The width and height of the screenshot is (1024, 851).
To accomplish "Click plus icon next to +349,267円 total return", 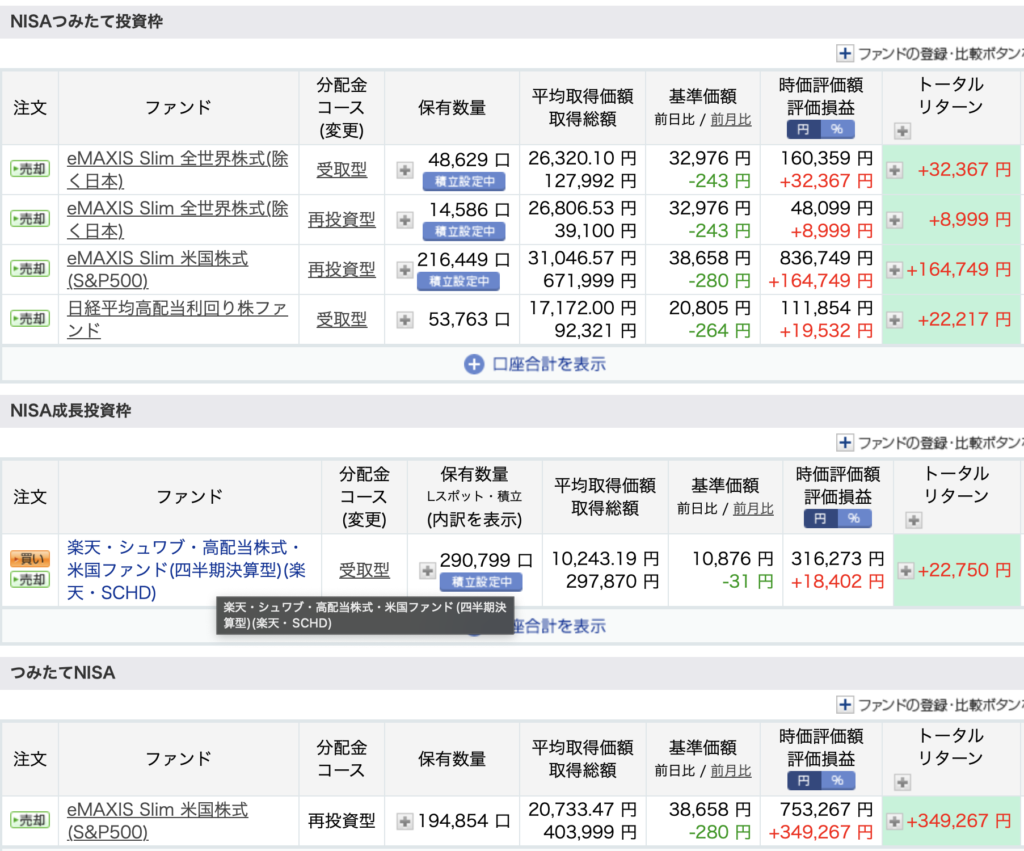I will coord(895,821).
